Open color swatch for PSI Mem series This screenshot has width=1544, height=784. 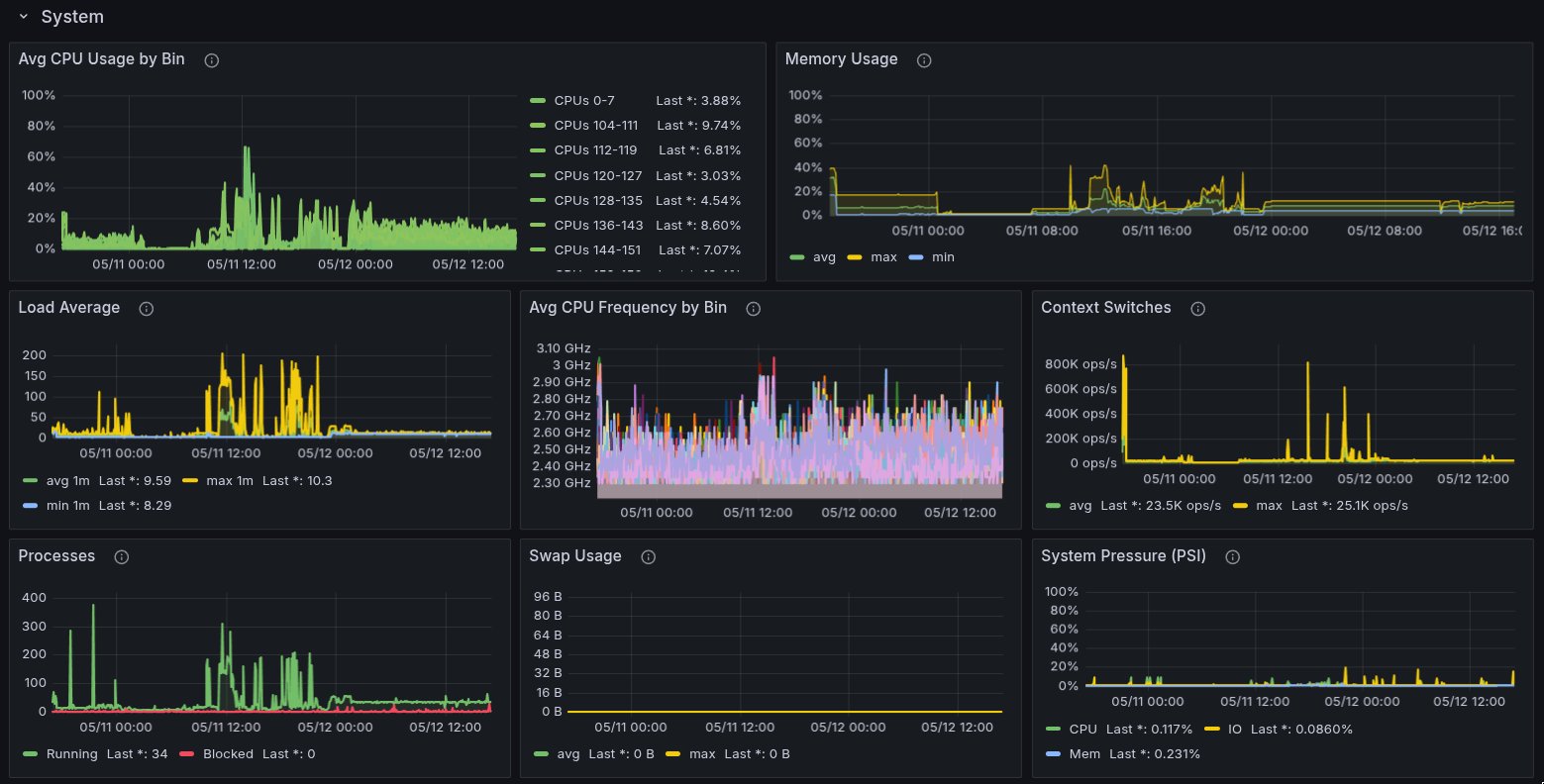click(1053, 753)
